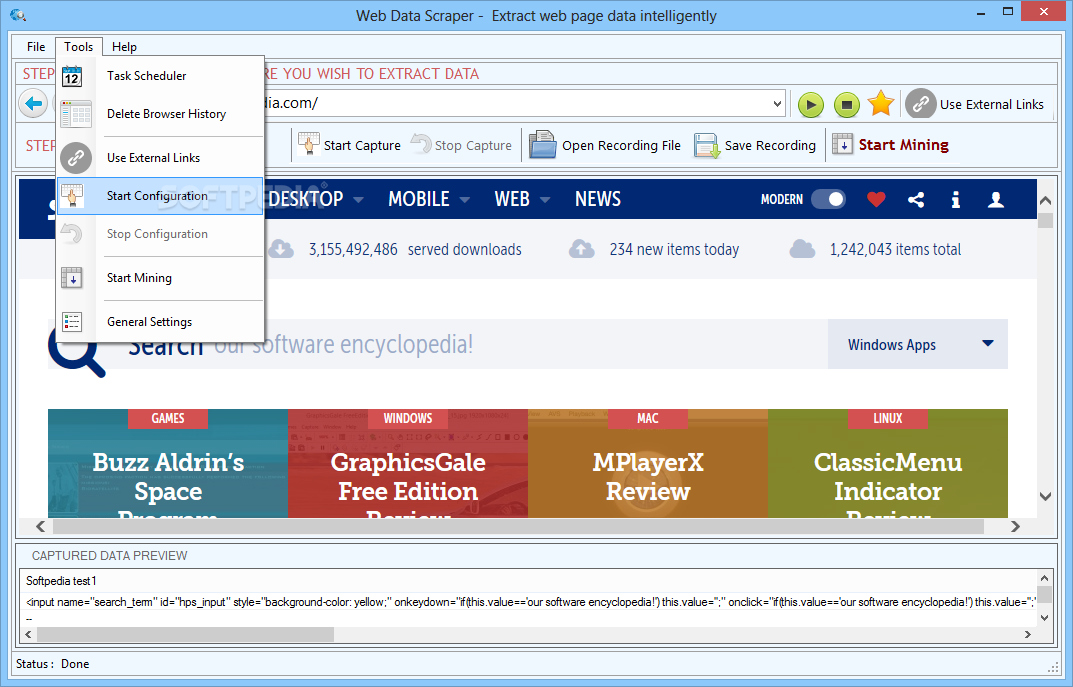Click the 'Status : Done' status bar text
Image resolution: width=1073 pixels, height=687 pixels.
click(53, 664)
